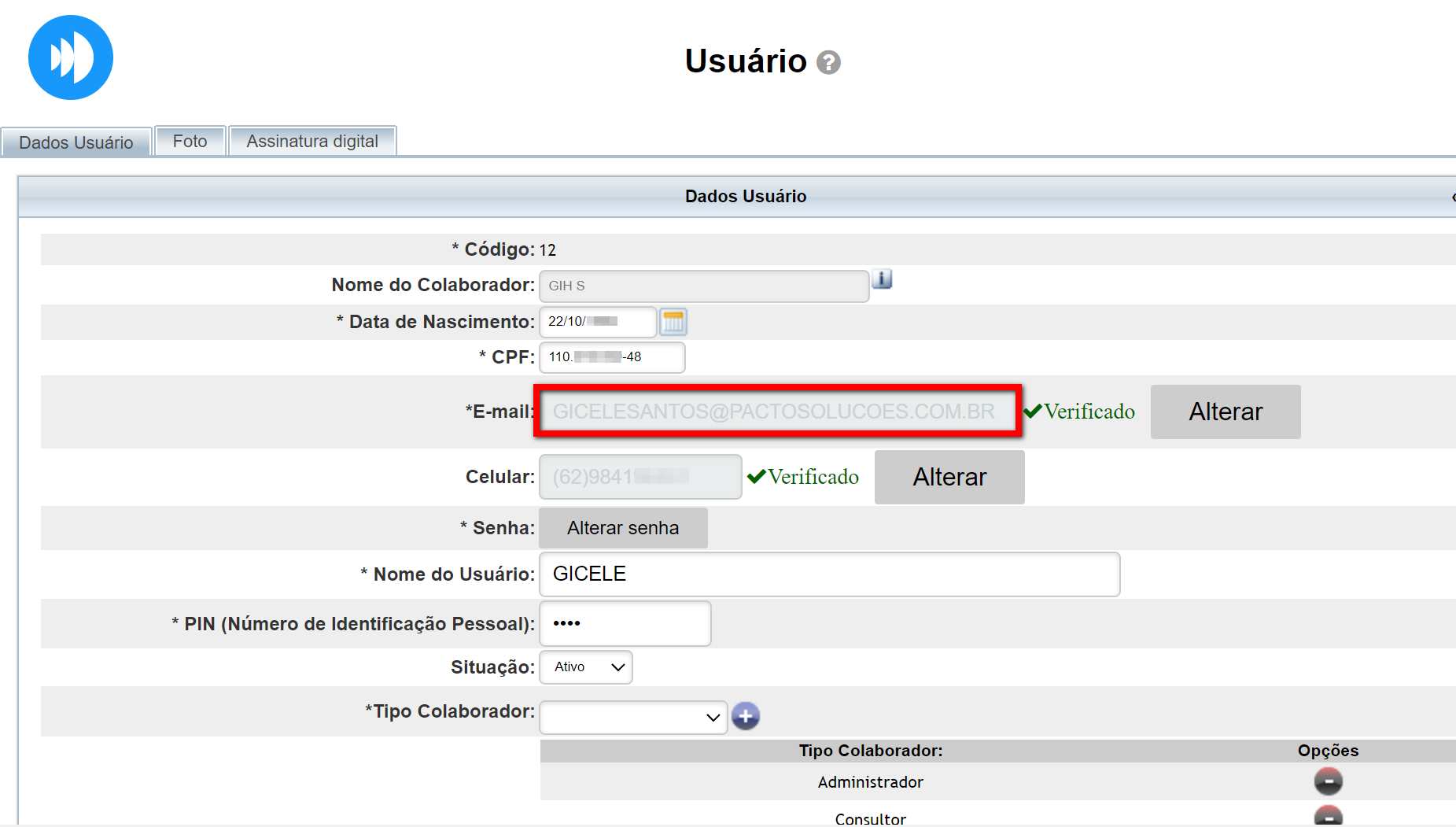Image resolution: width=1456 pixels, height=827 pixels.
Task: Open the help icon beside Usuário title
Action: [x=828, y=62]
